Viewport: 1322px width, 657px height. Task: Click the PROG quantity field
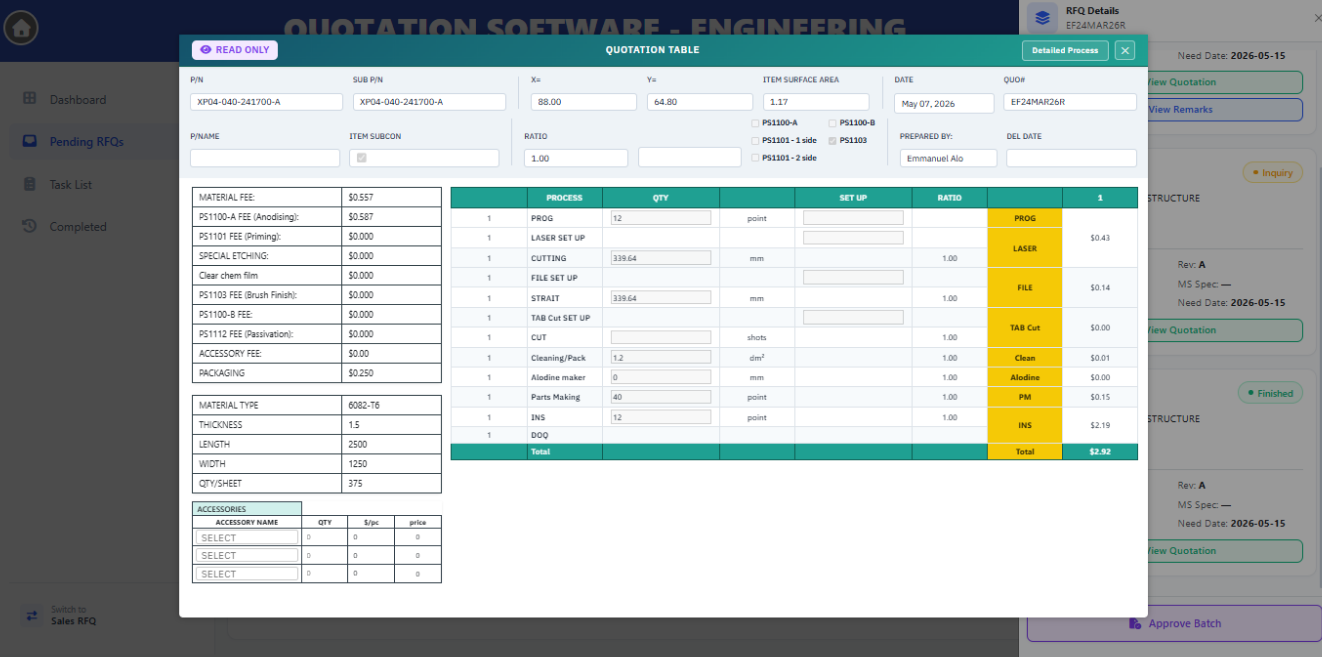661,218
